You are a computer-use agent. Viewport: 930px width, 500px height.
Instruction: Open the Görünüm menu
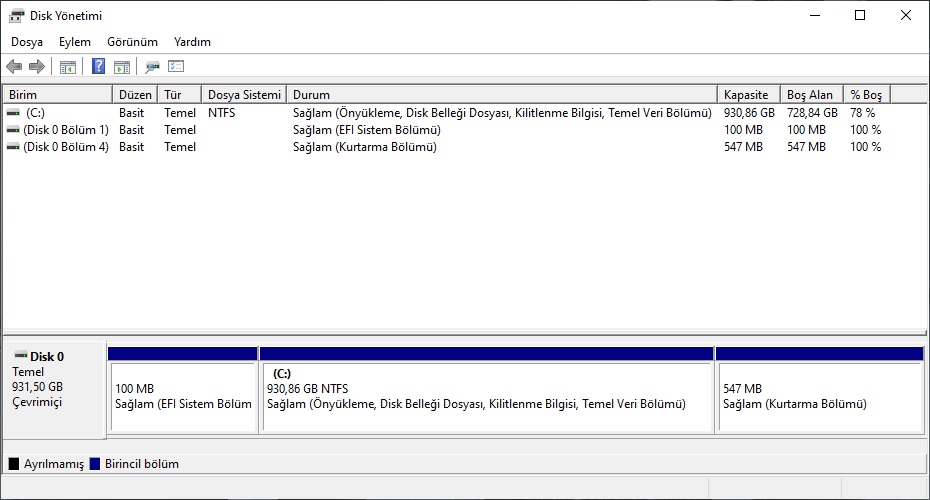click(132, 42)
